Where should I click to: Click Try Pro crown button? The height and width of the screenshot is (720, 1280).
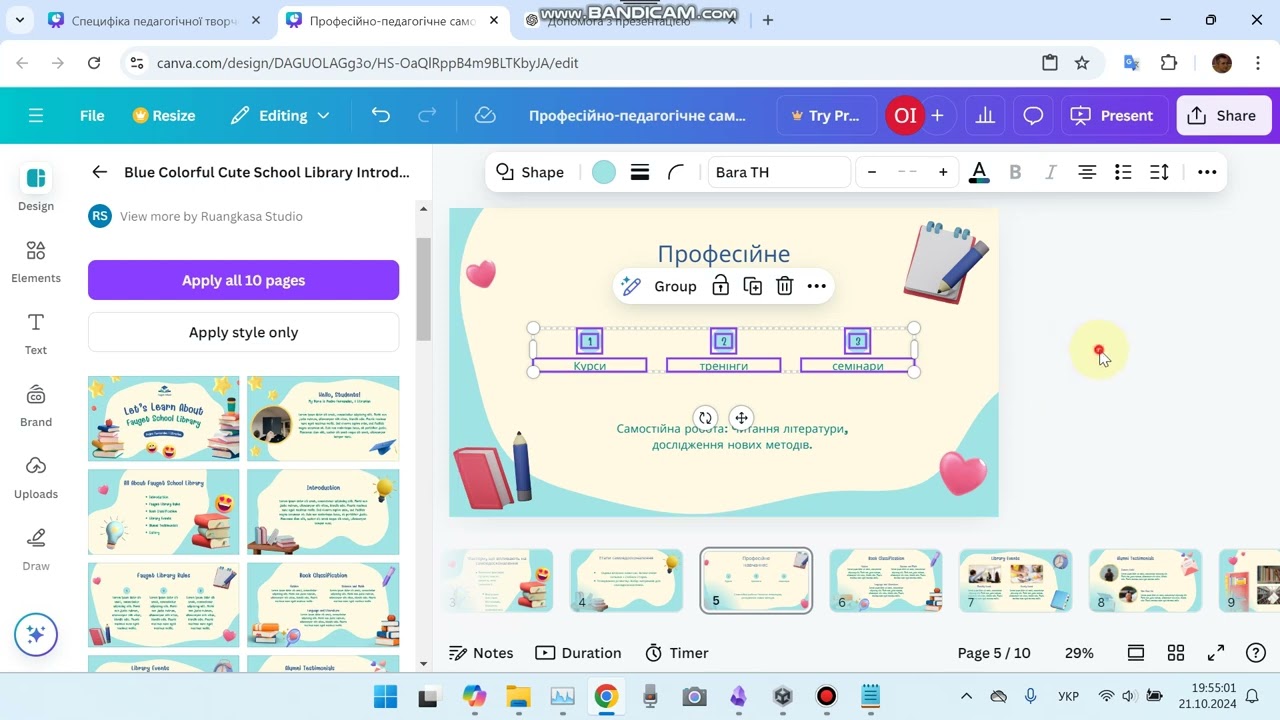point(826,116)
